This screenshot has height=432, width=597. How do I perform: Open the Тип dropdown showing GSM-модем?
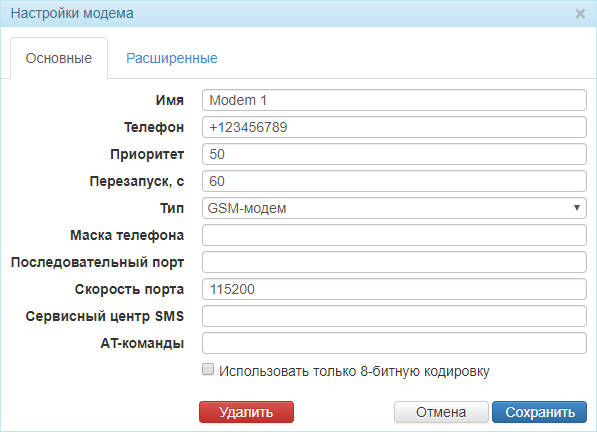coord(394,208)
